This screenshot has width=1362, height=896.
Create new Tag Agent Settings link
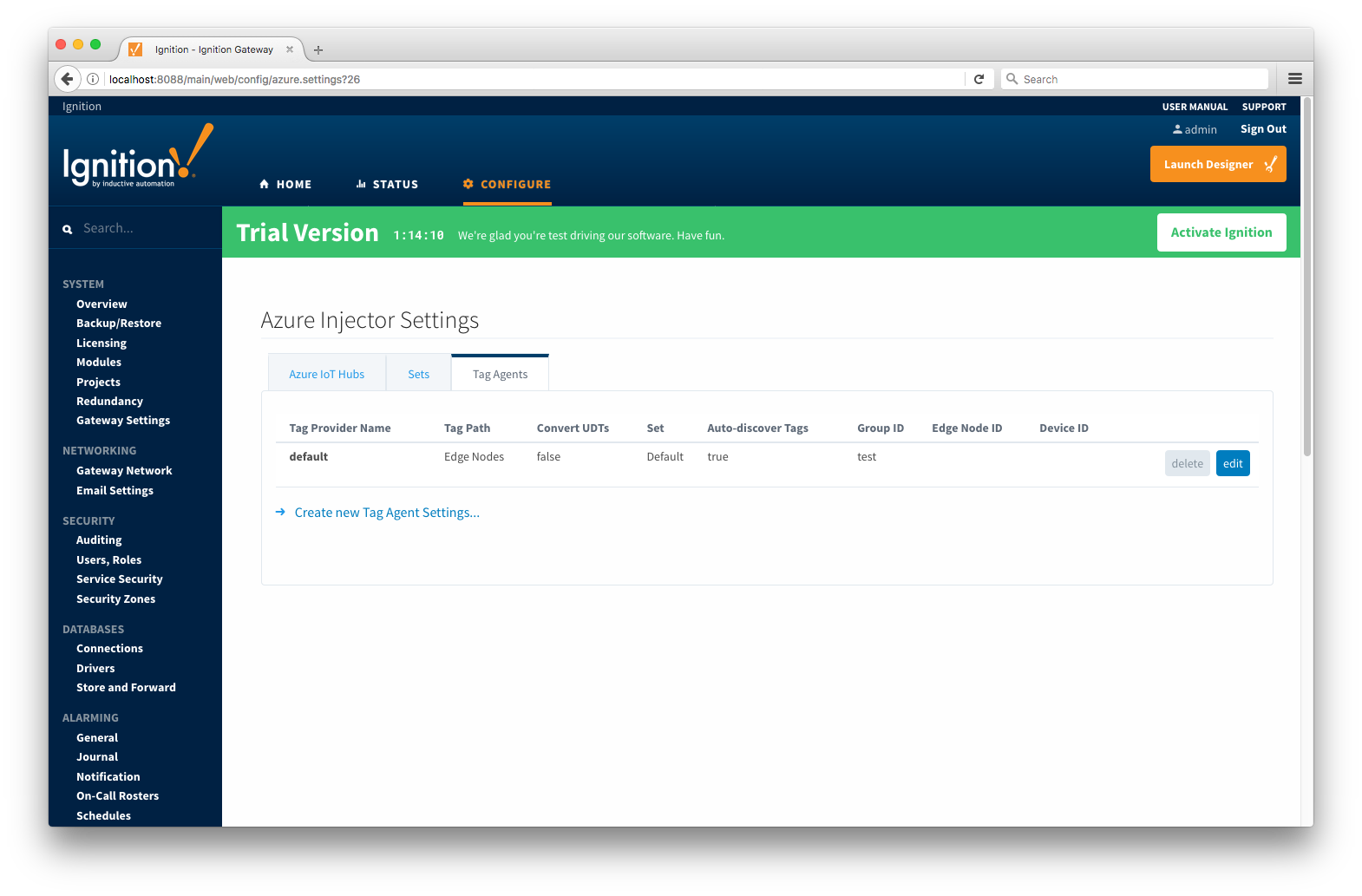[386, 513]
